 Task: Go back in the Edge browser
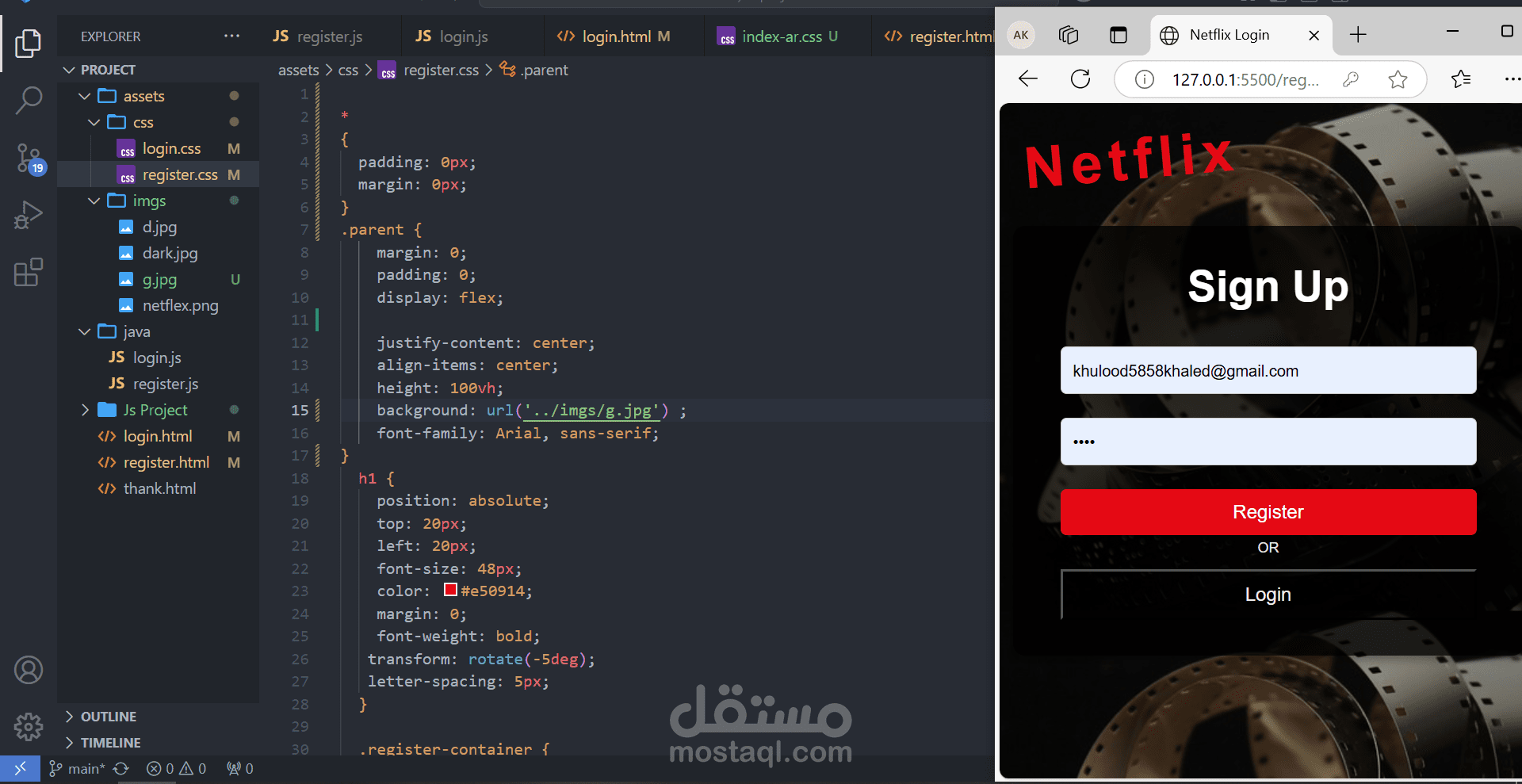tap(1028, 78)
